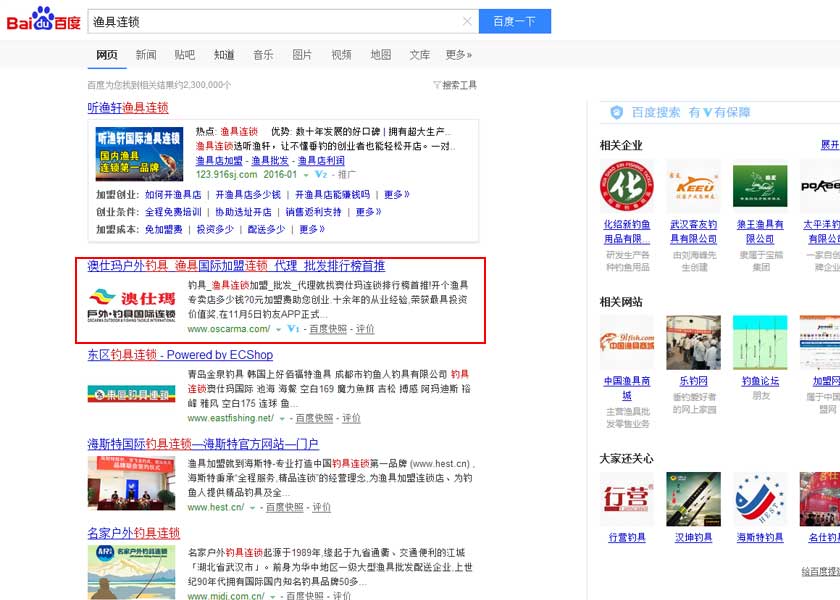Click the 名家户外钓具连锁 thumbnail image
The width and height of the screenshot is (840, 600).
(x=132, y=572)
